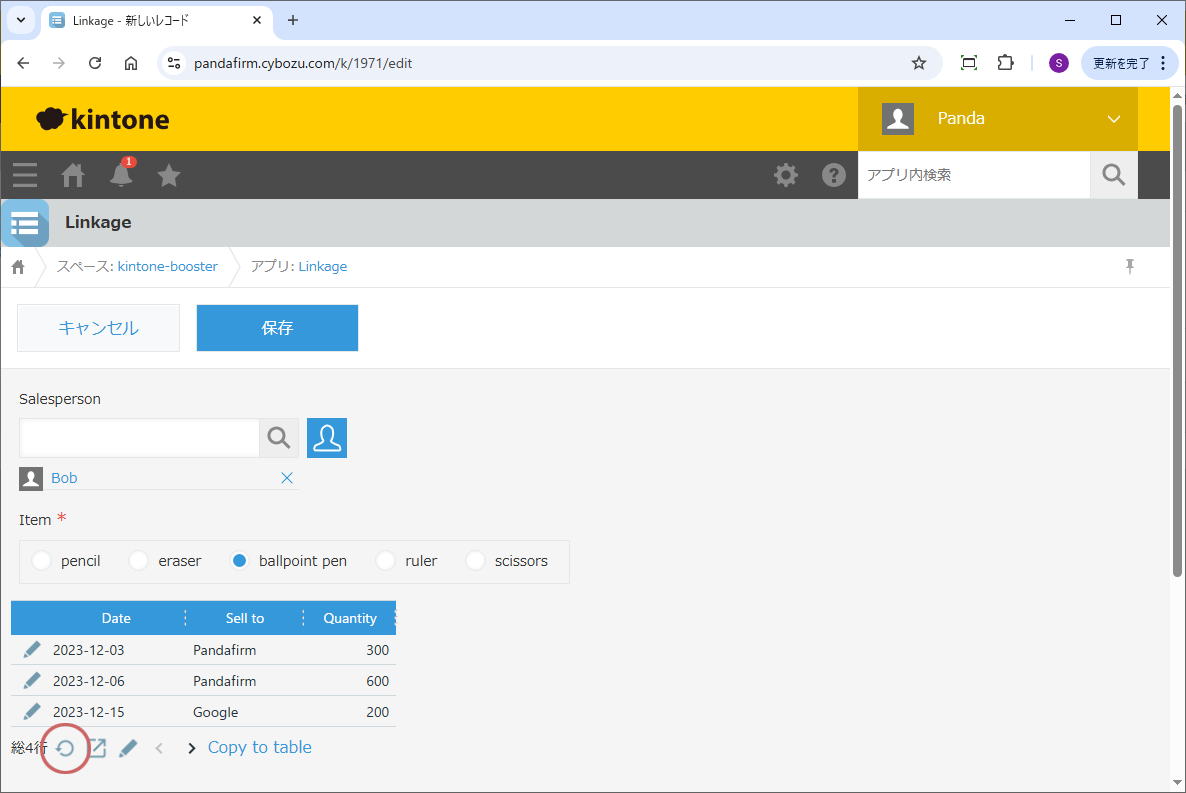The width and height of the screenshot is (1186, 793).
Task: Open the kintone-booster space breadcrumb
Action: coord(167,266)
